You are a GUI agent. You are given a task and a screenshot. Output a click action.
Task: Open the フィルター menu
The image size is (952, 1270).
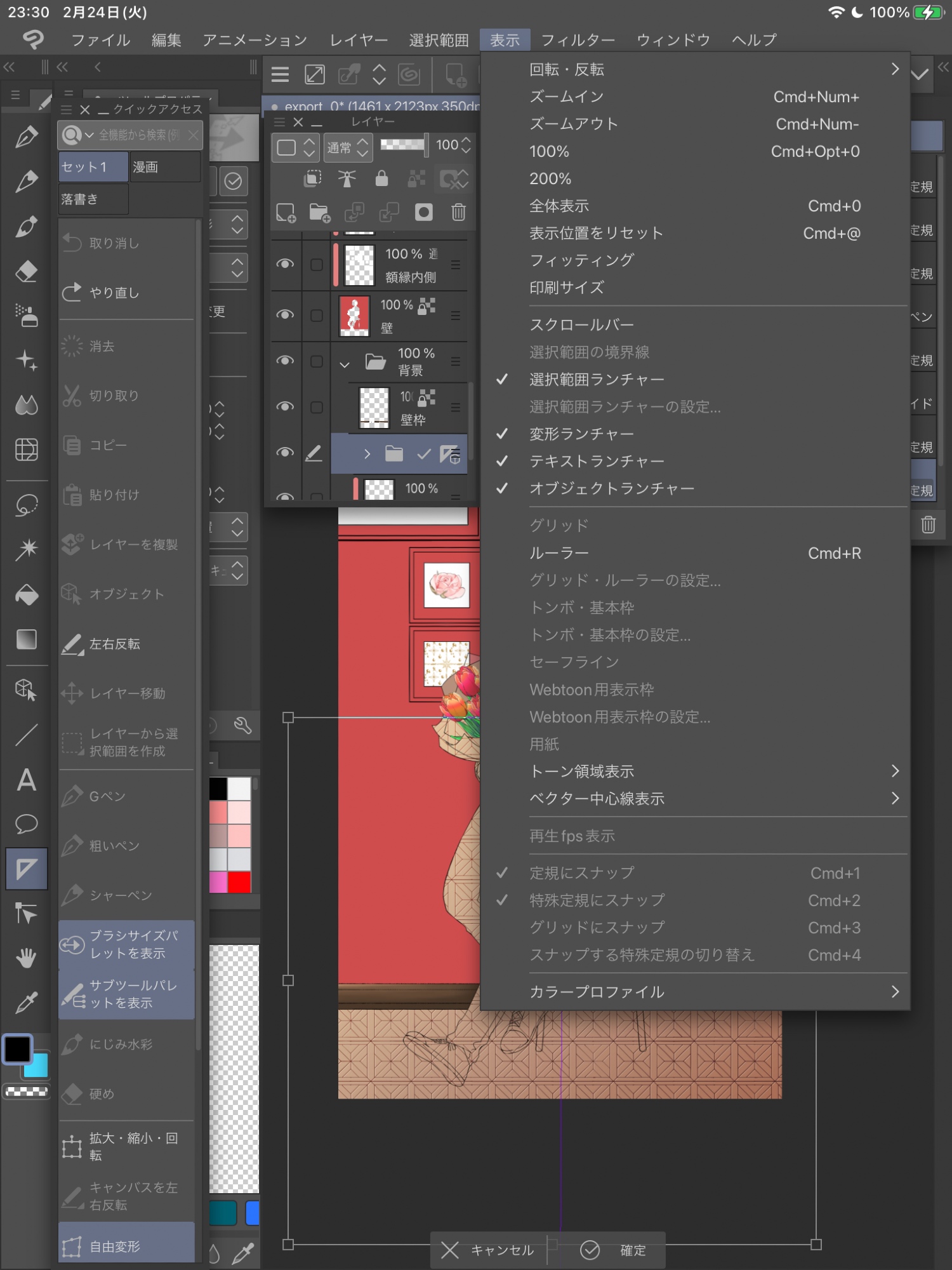578,40
